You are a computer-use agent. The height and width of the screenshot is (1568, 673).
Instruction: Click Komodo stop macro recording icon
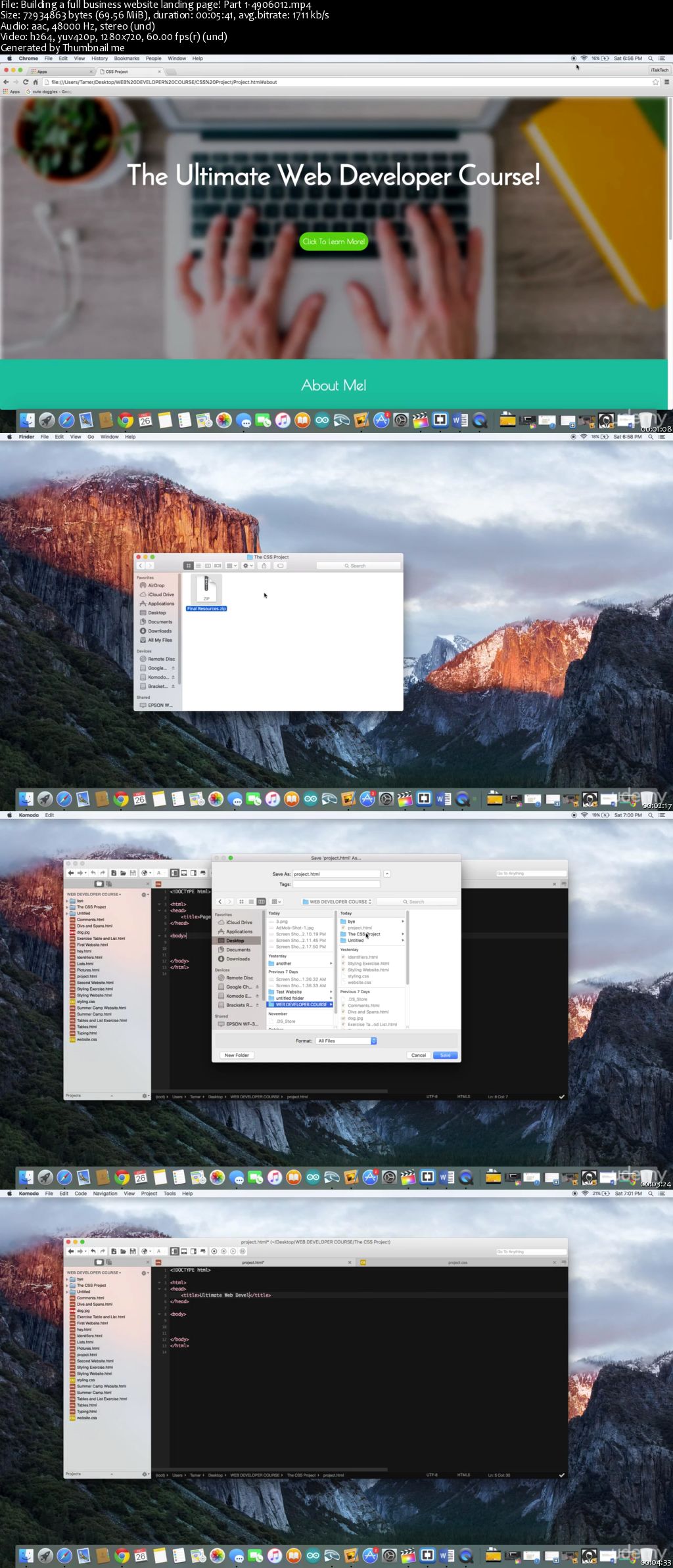(223, 1251)
